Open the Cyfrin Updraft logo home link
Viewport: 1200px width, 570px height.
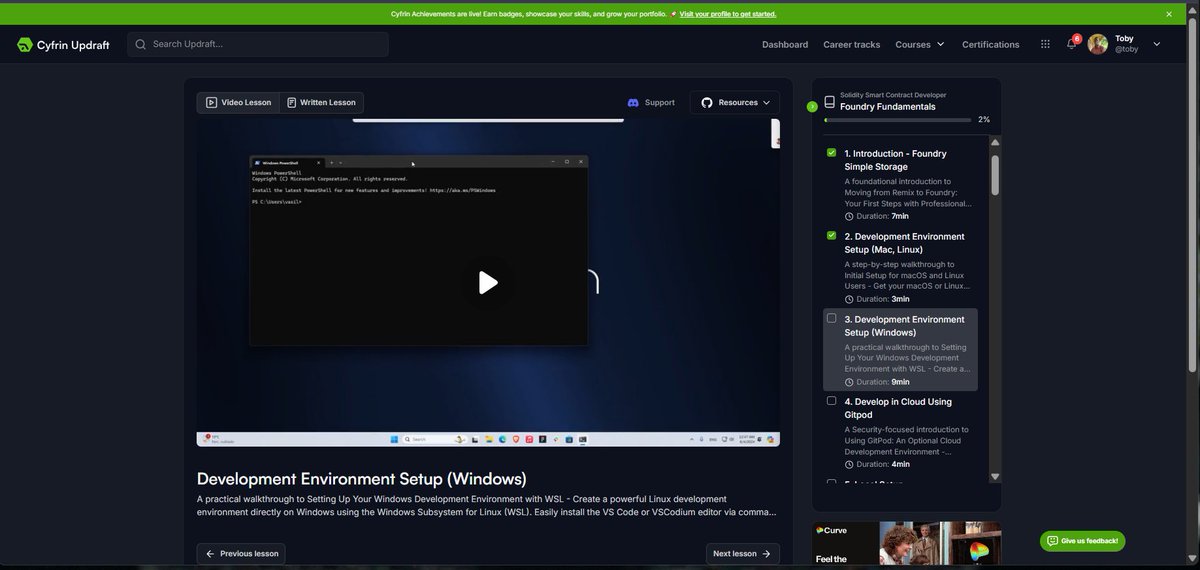pos(63,44)
